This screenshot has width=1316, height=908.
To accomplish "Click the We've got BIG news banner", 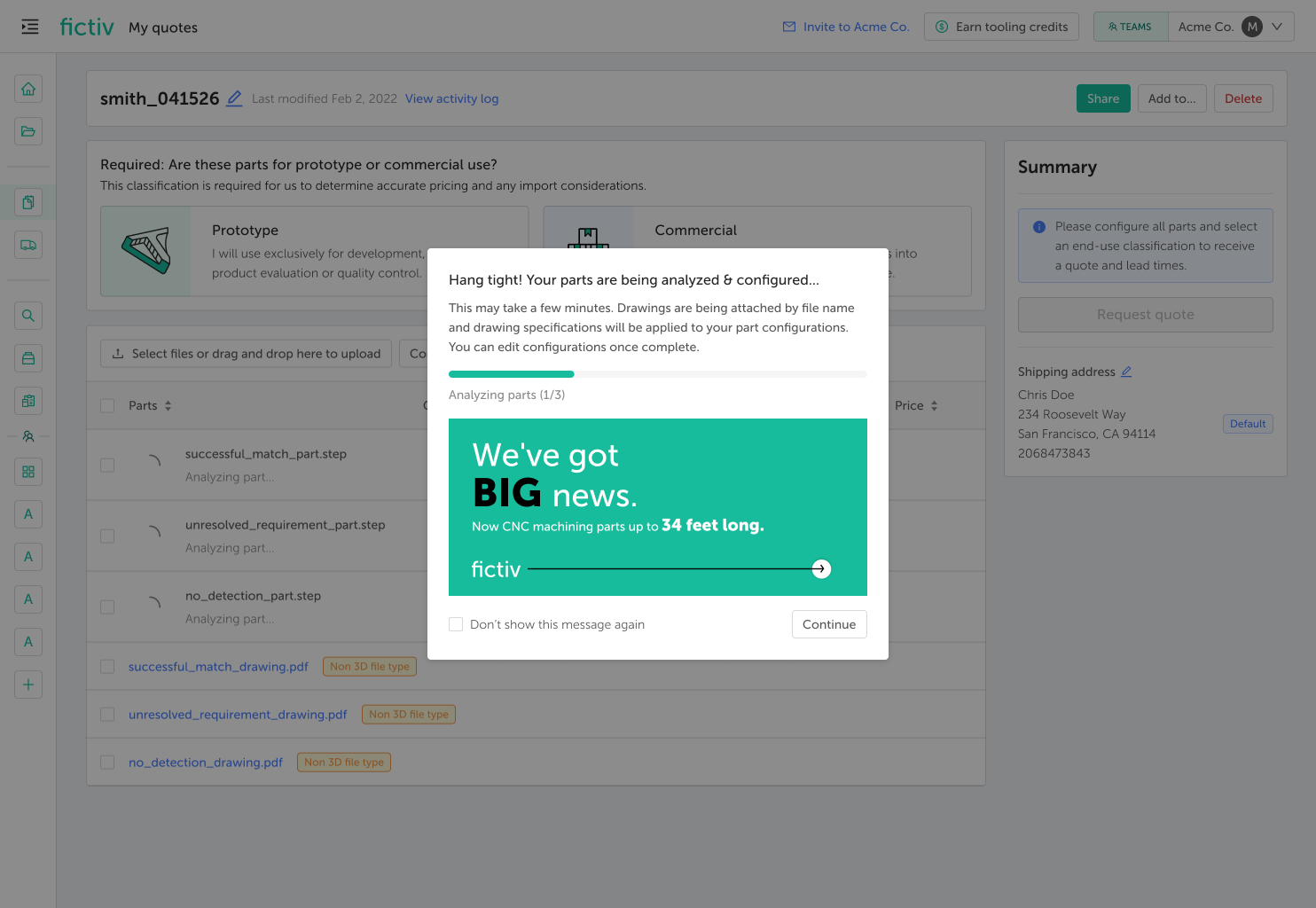I will click(x=658, y=507).
